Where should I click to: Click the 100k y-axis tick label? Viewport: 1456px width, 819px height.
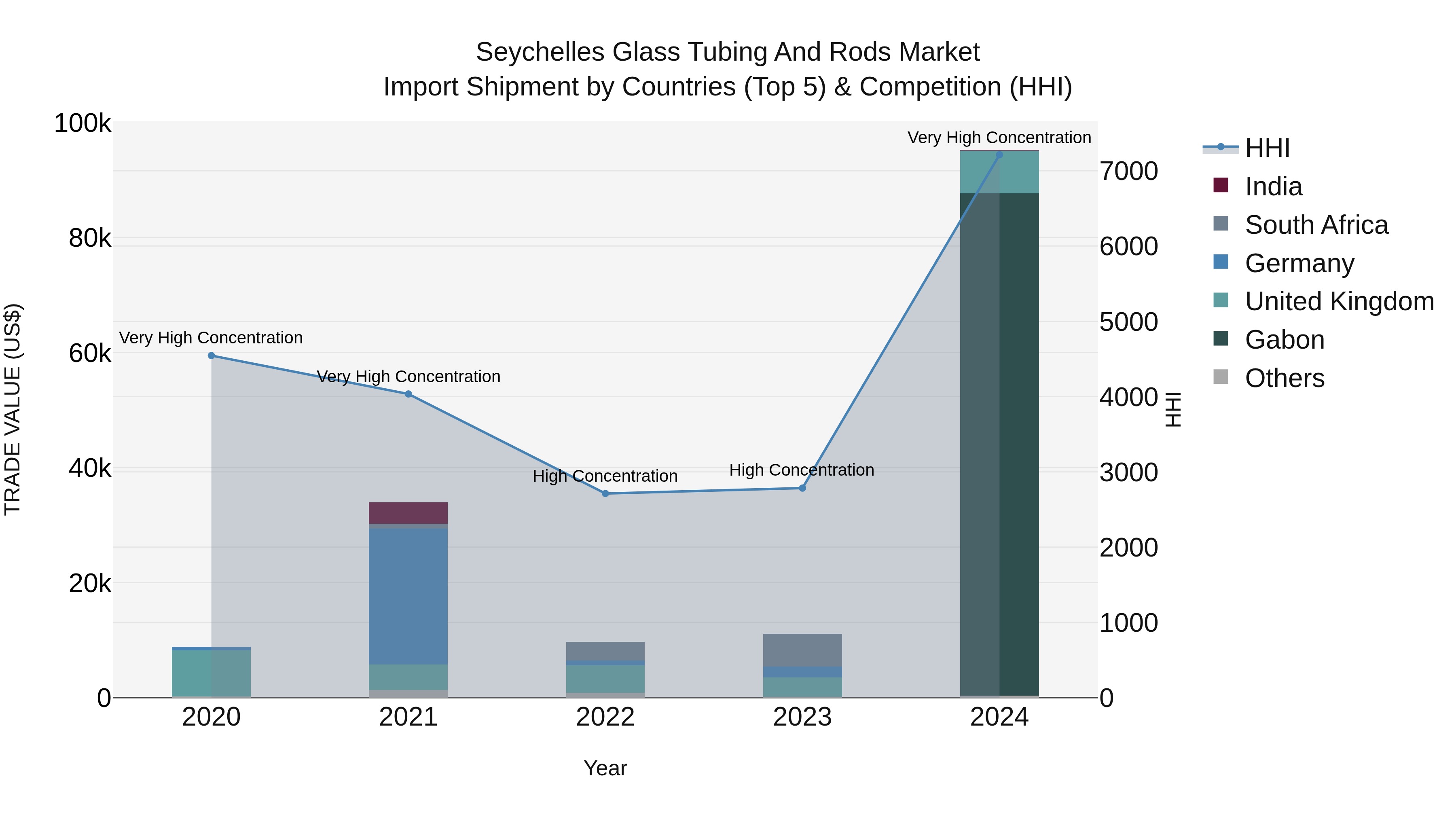click(83, 123)
